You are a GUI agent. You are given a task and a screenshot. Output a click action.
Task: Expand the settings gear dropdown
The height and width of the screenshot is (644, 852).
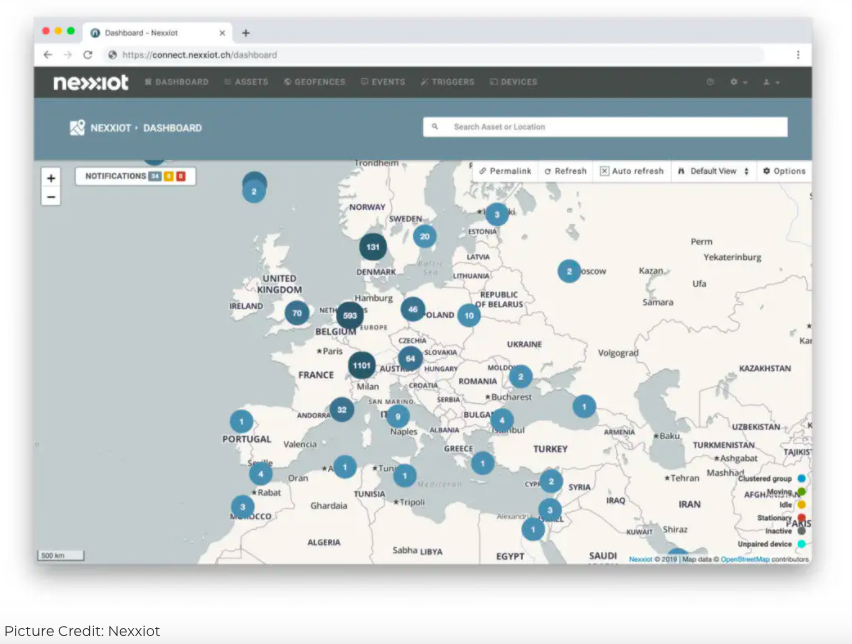(739, 82)
